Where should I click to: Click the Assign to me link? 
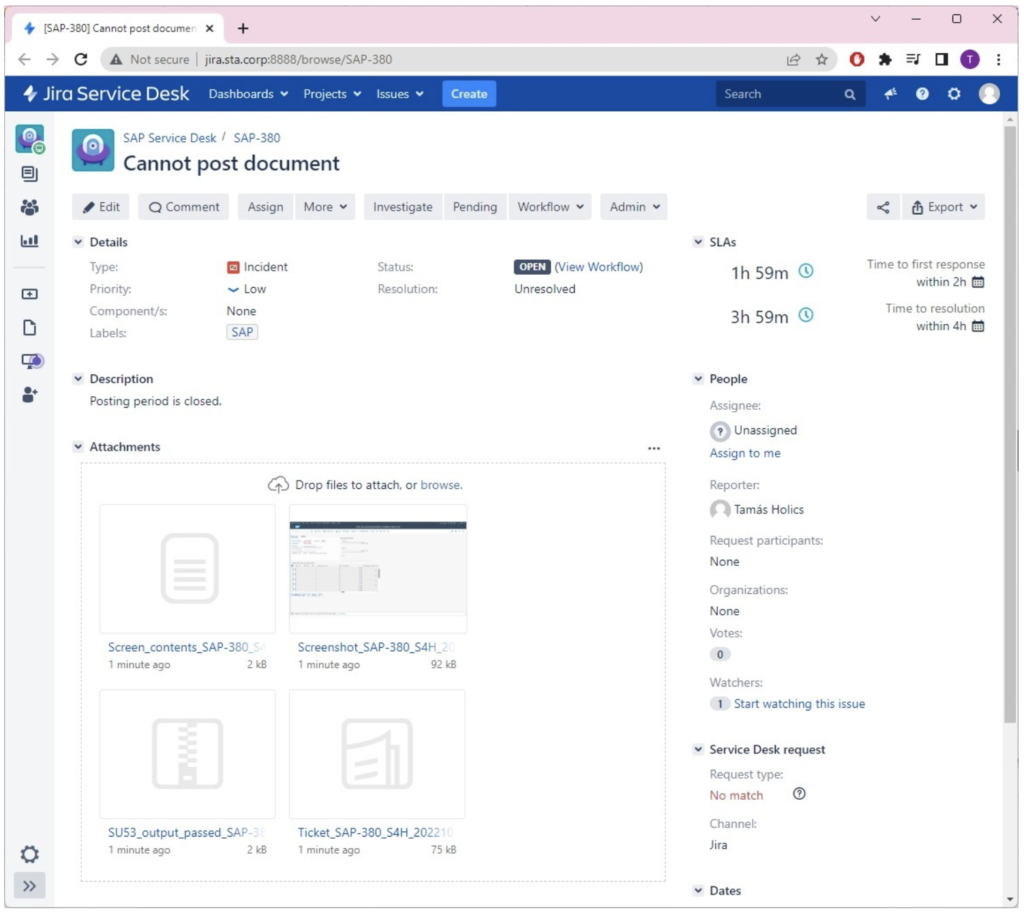click(745, 453)
